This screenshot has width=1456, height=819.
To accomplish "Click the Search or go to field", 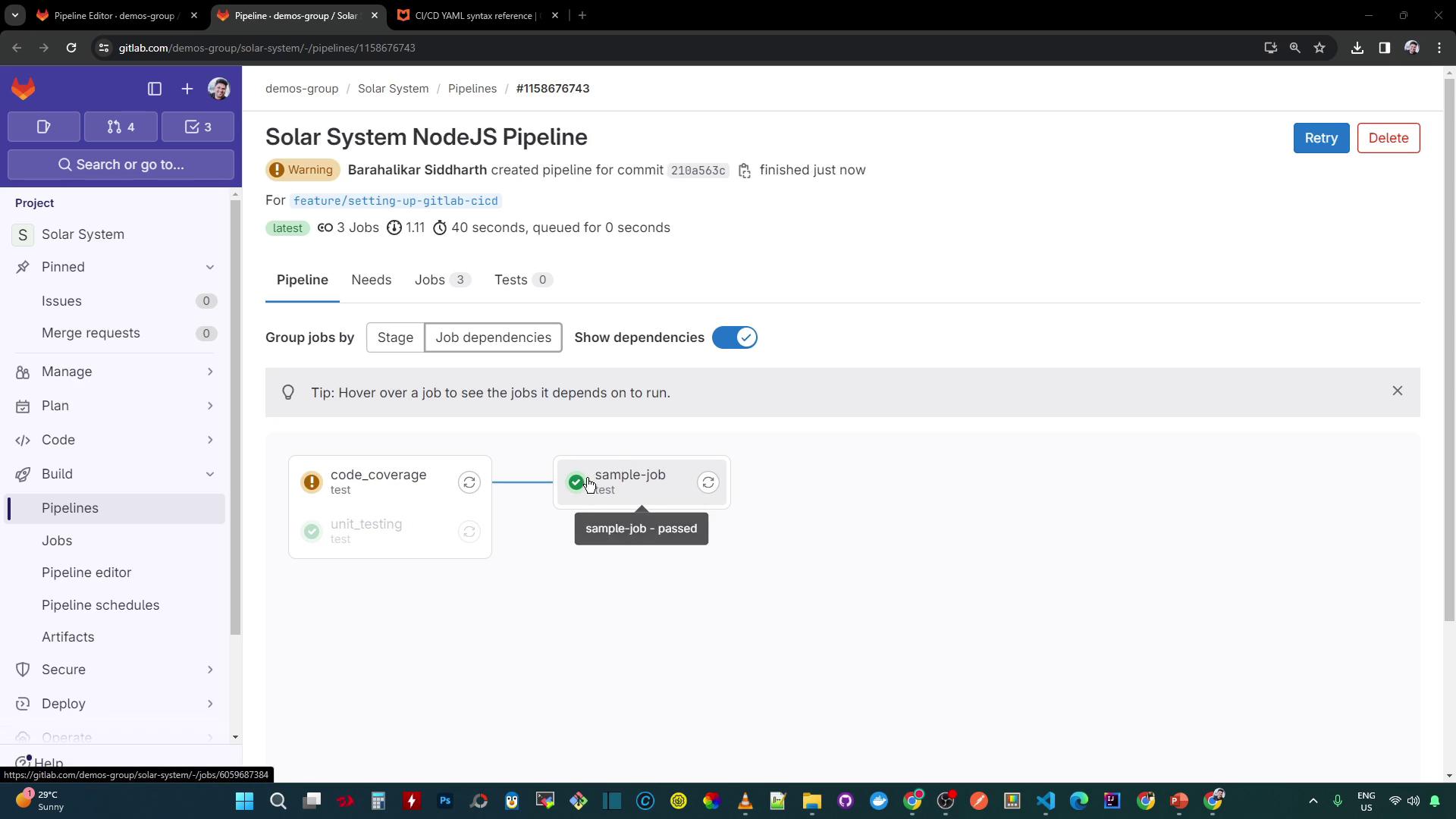I will pos(121,165).
